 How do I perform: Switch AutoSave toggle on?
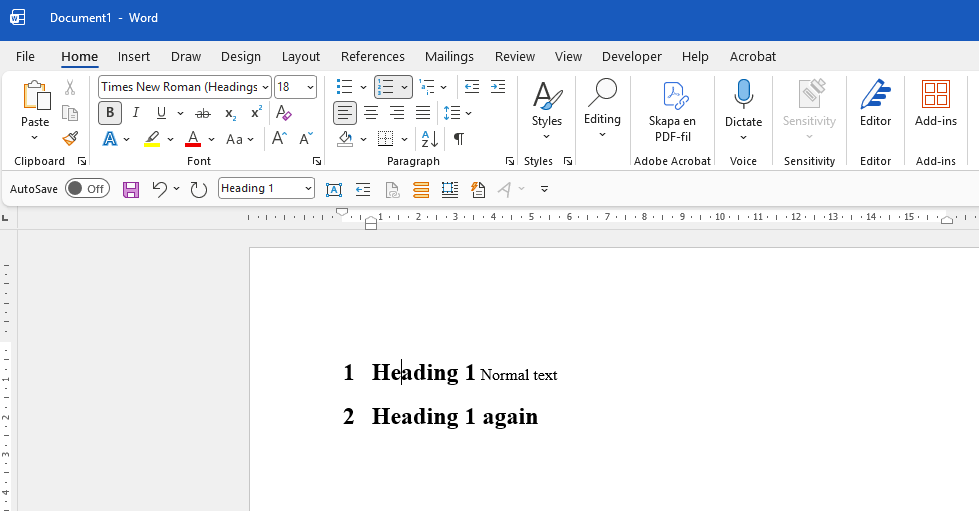coord(87,189)
